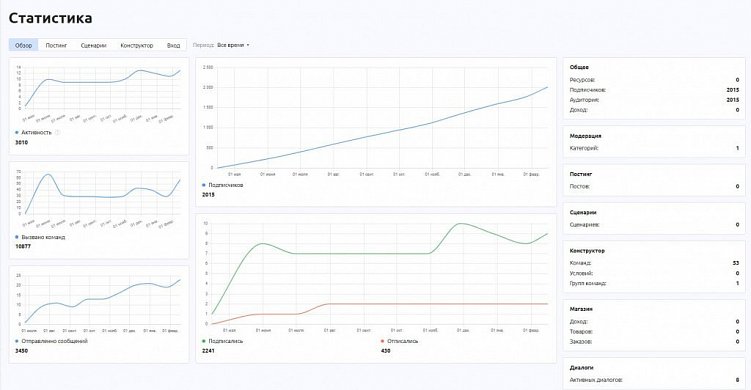751x390 pixels.
Task: Go to the Конструктор tab
Action: tap(137, 45)
